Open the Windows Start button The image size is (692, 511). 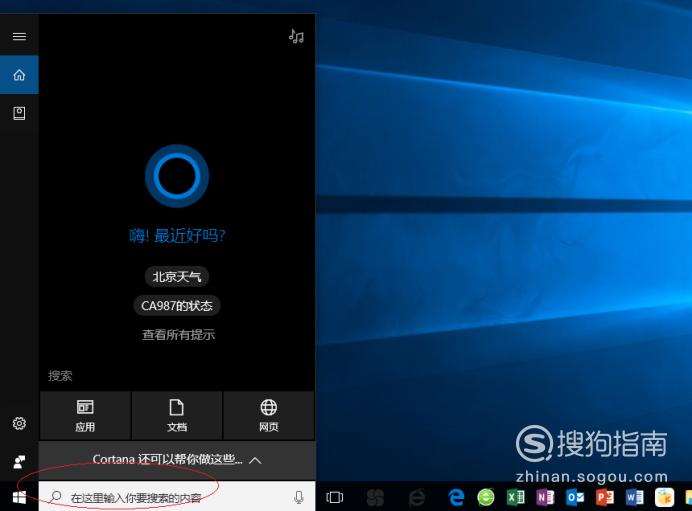(x=19, y=497)
